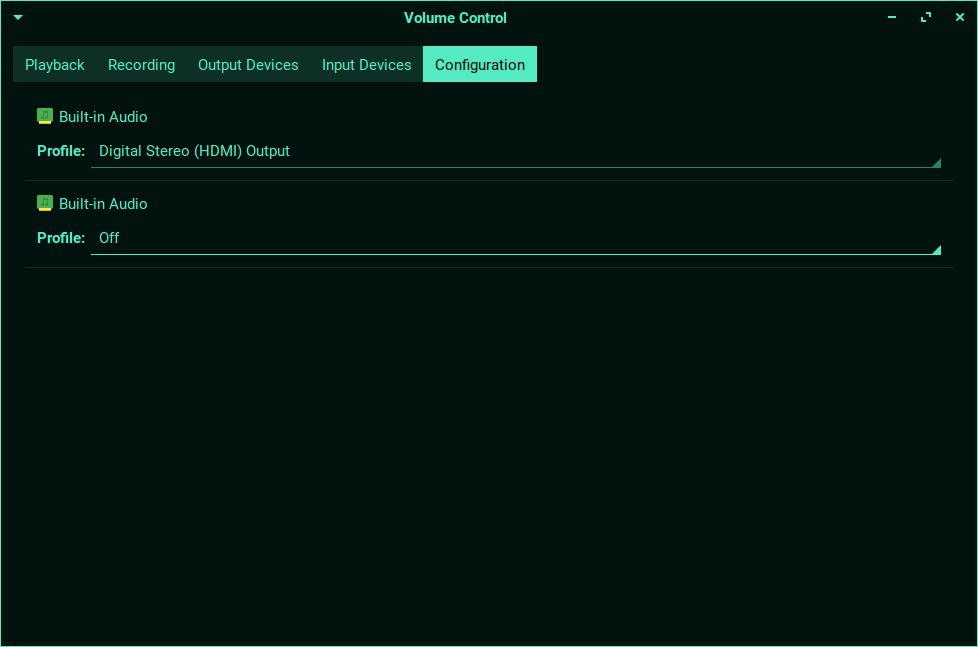
Task: Open the Recording tab
Action: 141,65
